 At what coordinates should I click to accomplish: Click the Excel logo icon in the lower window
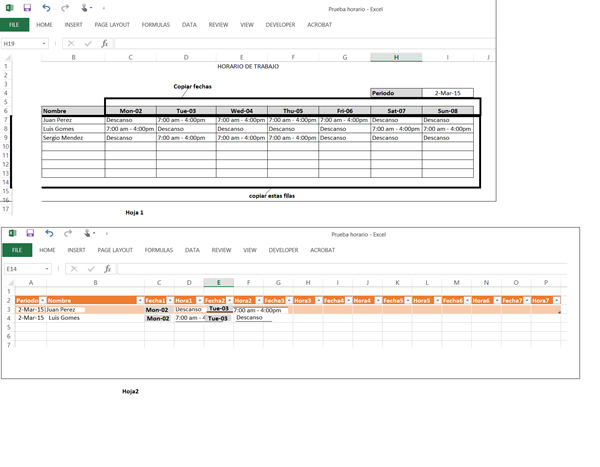(12, 233)
